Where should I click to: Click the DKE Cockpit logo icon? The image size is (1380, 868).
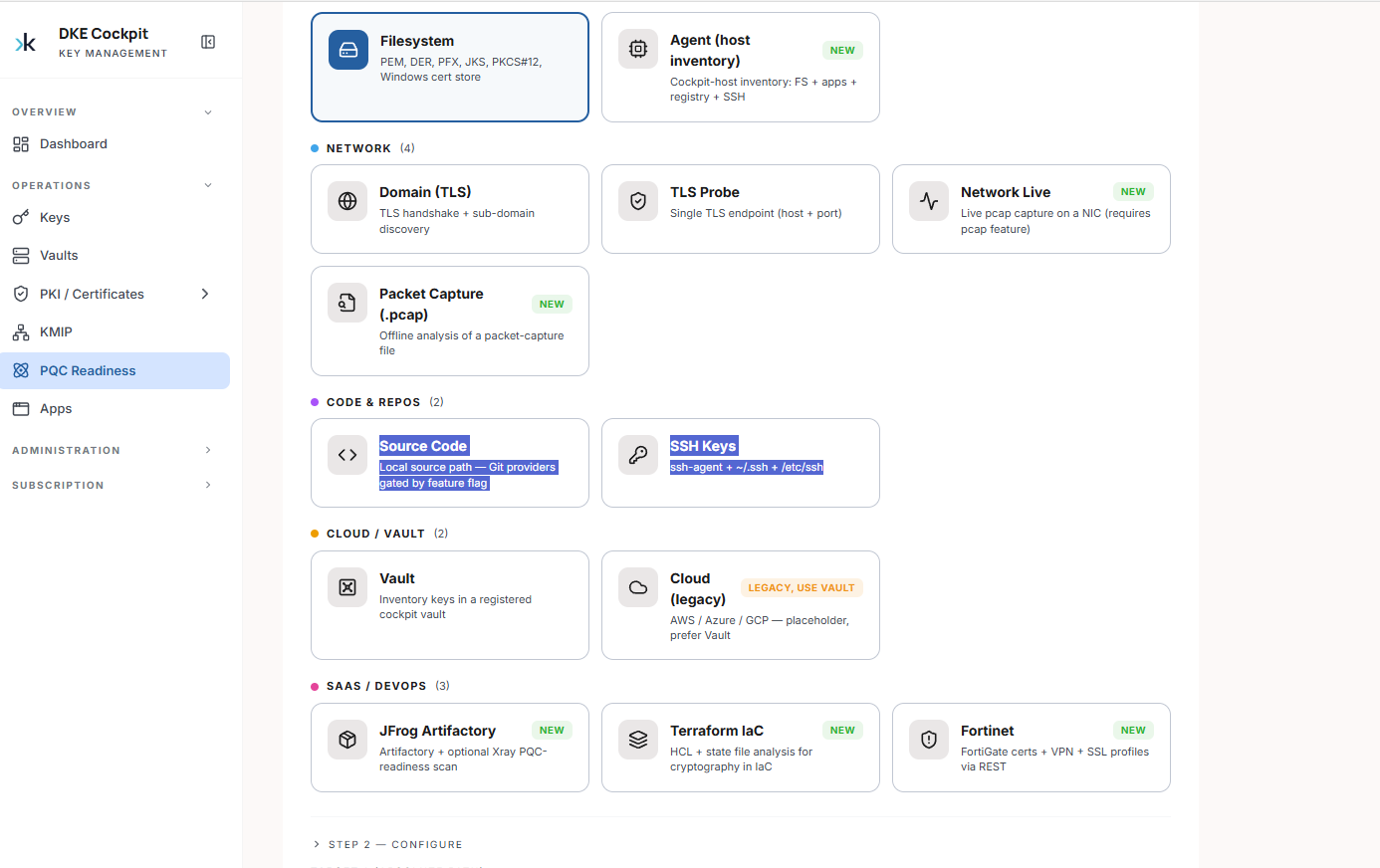(x=26, y=42)
